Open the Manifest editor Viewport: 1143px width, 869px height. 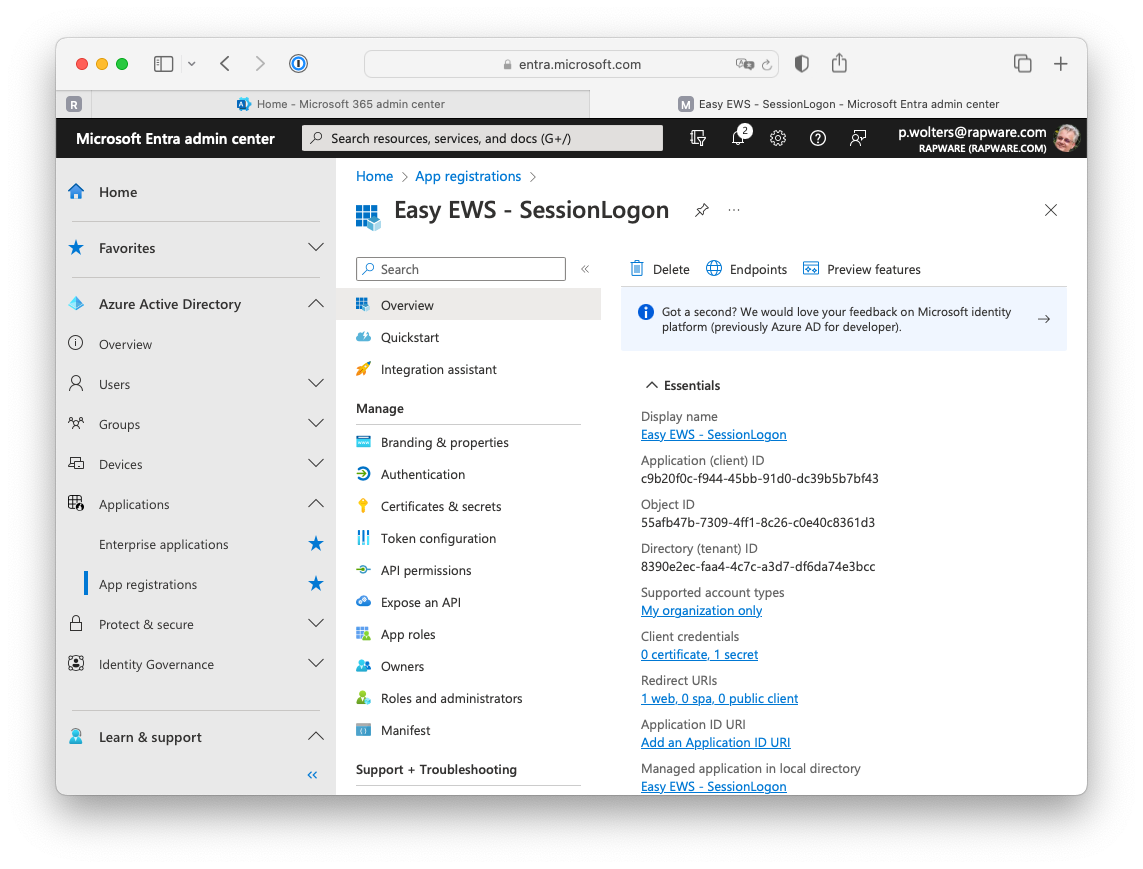(405, 731)
